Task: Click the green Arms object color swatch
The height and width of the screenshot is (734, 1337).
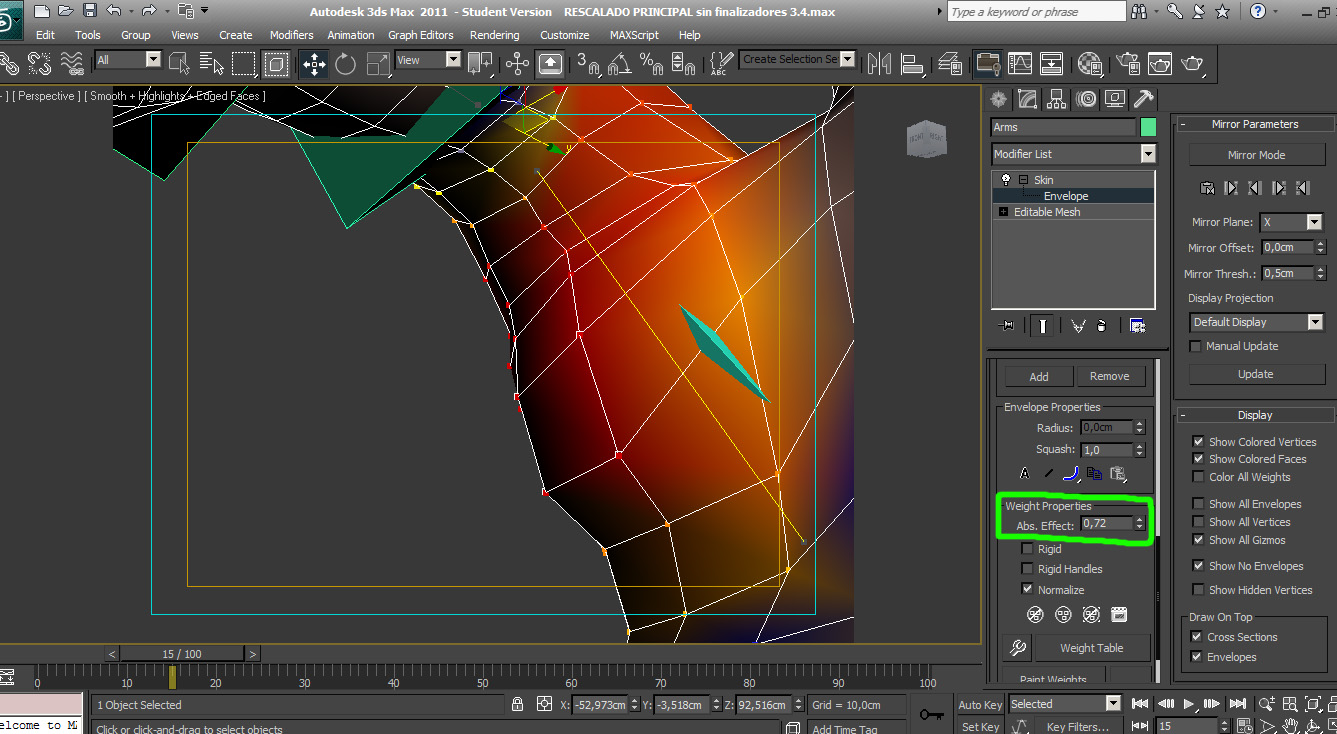Action: [x=1148, y=127]
